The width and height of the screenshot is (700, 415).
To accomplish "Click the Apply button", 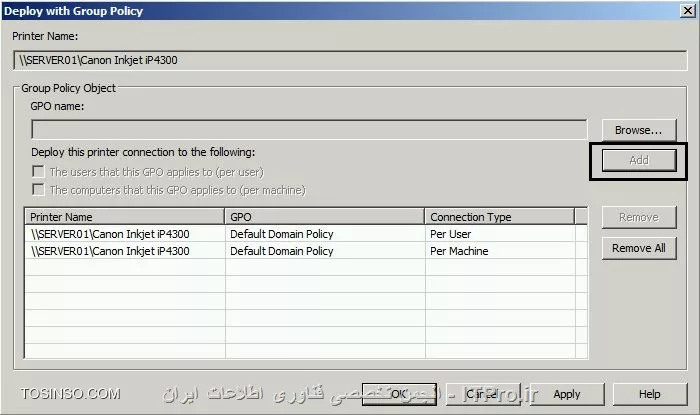I will click(567, 394).
